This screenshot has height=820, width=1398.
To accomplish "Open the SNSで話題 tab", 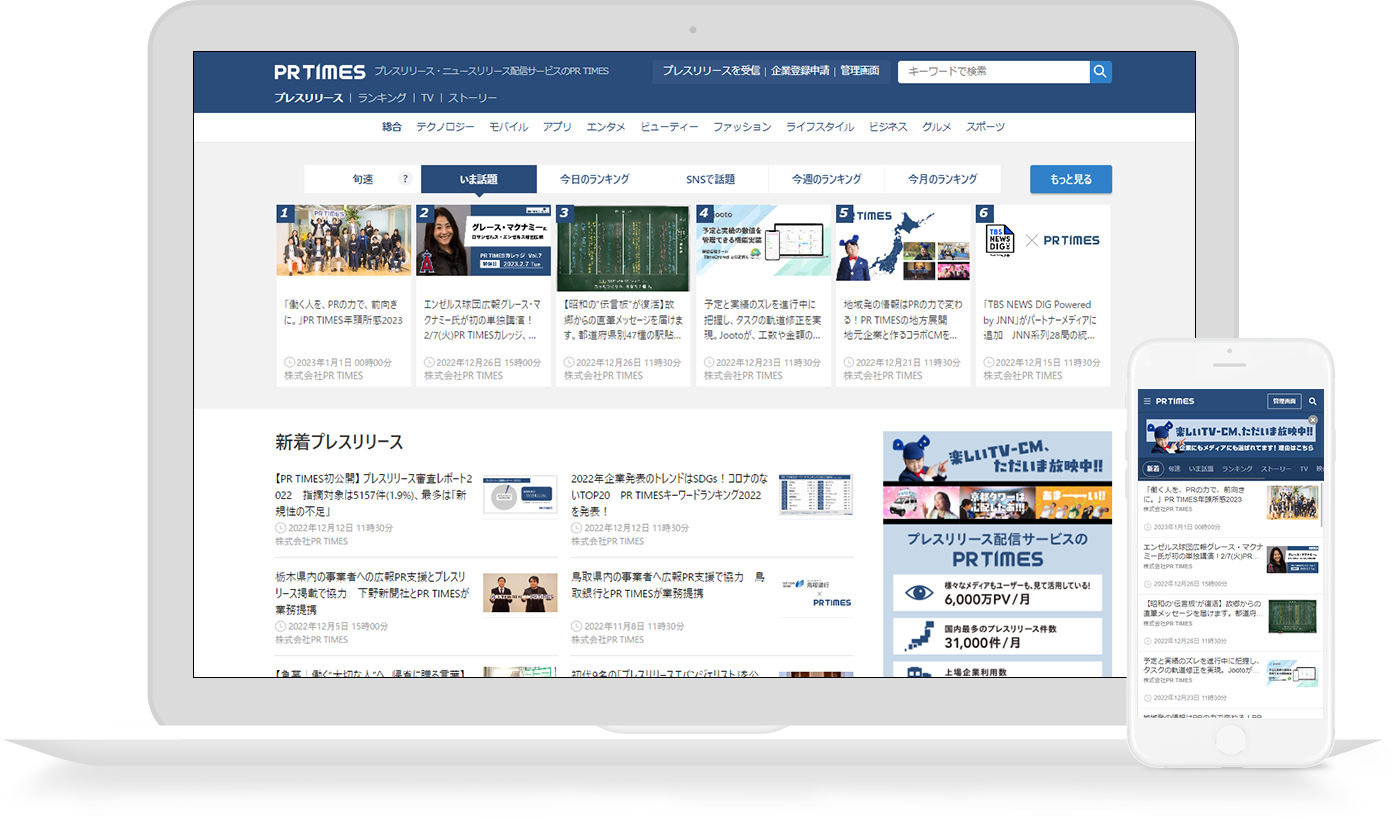I will coord(710,179).
